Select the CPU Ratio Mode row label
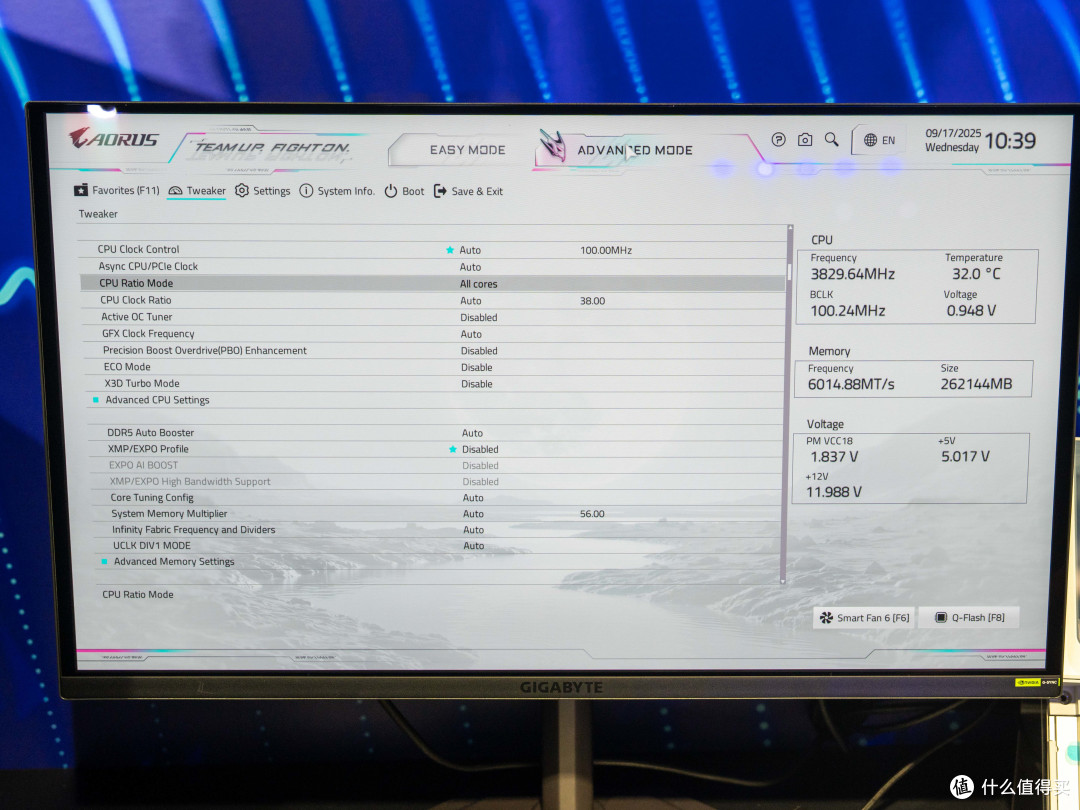The height and width of the screenshot is (810, 1080). pos(136,283)
